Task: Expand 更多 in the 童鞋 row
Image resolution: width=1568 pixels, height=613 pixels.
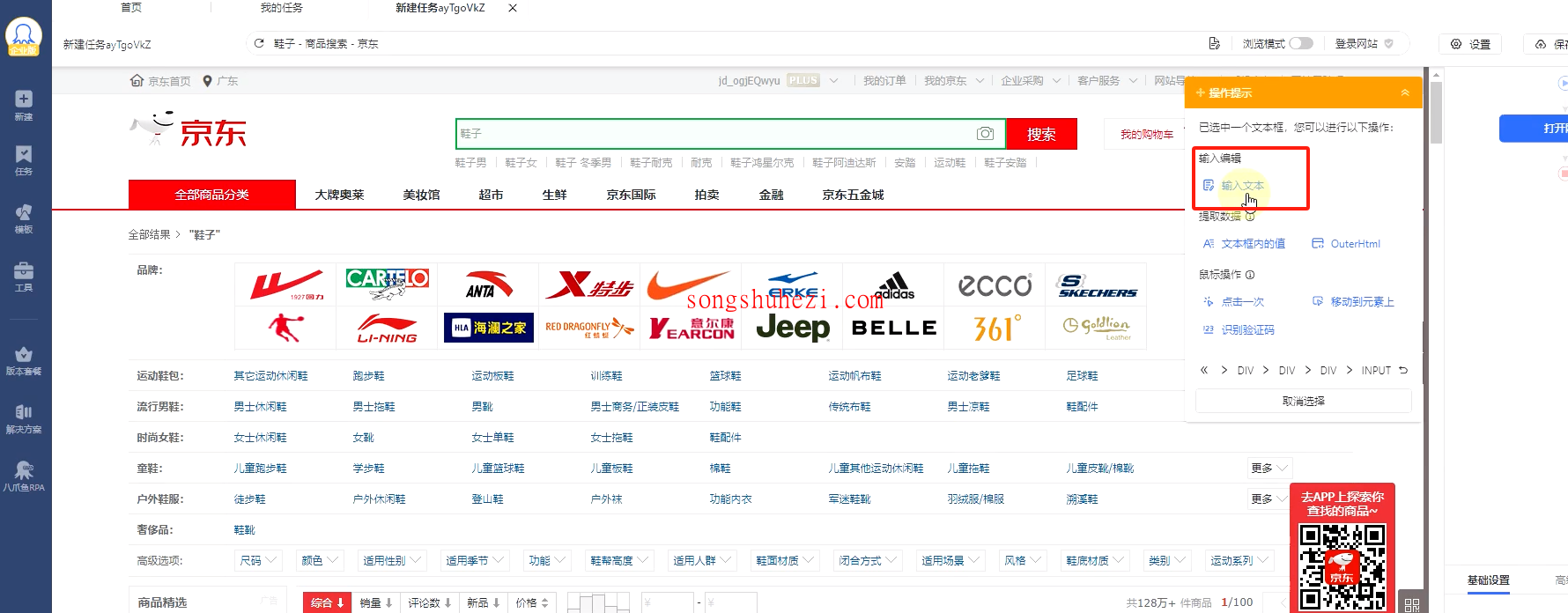Action: (1269, 468)
